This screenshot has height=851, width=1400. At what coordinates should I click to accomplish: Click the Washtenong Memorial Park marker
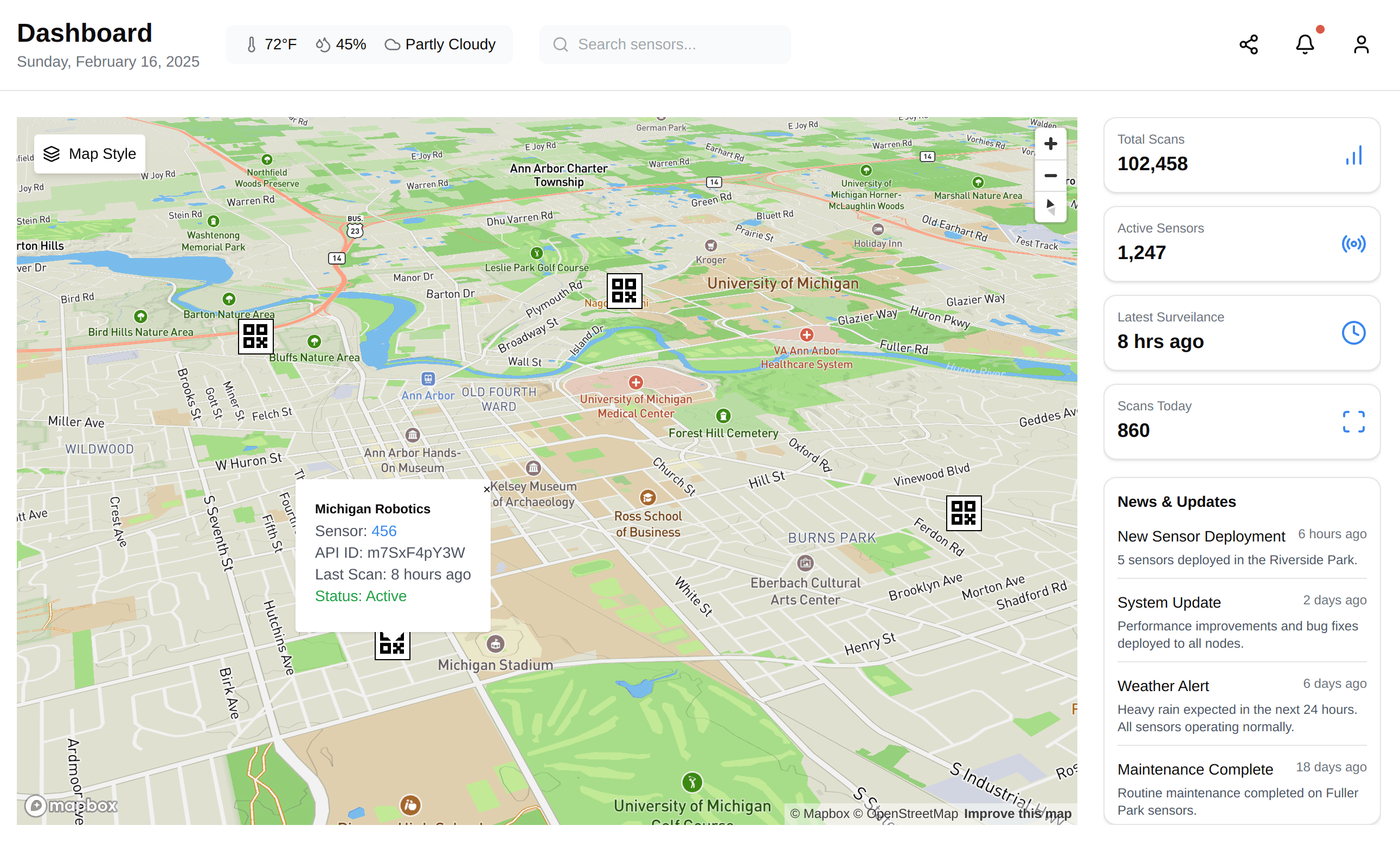click(213, 221)
